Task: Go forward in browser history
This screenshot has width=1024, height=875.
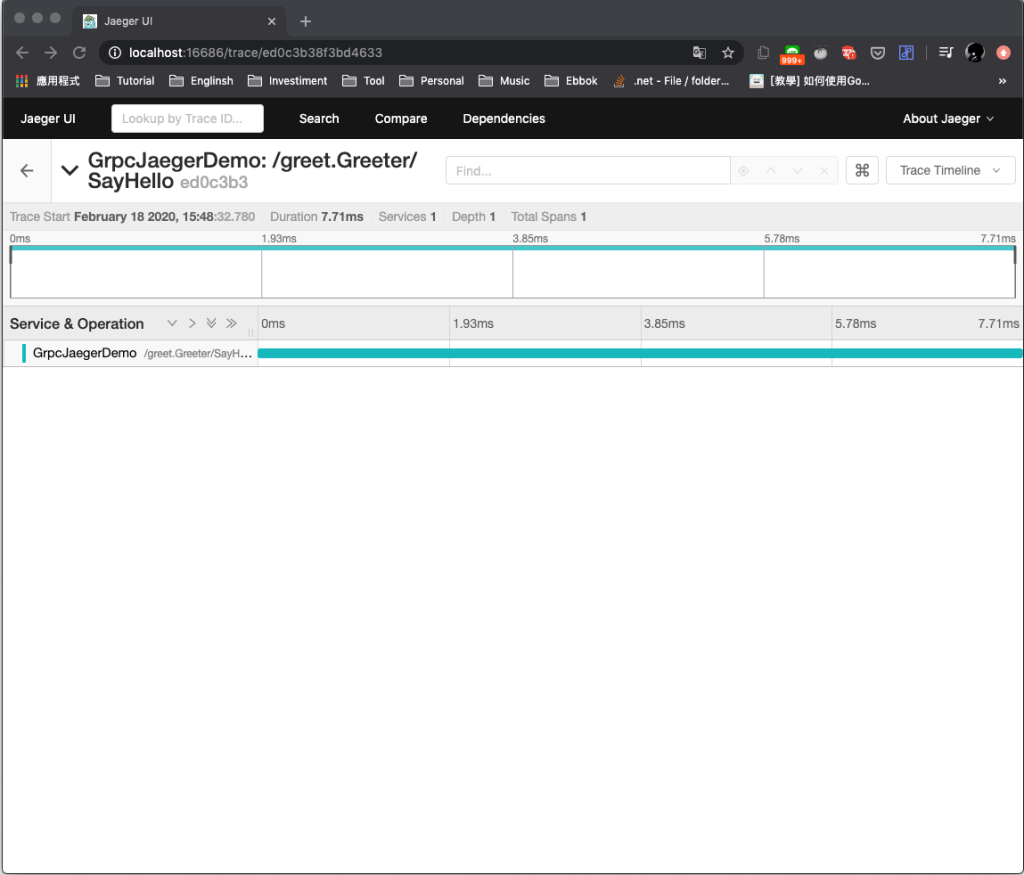Action: pyautogui.click(x=51, y=52)
